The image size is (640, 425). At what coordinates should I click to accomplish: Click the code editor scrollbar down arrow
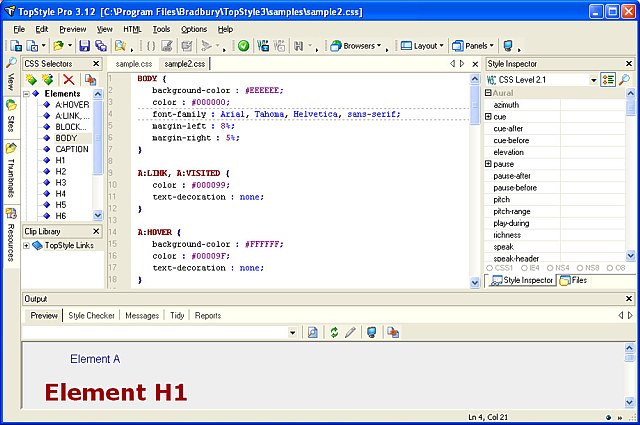pyautogui.click(x=474, y=283)
